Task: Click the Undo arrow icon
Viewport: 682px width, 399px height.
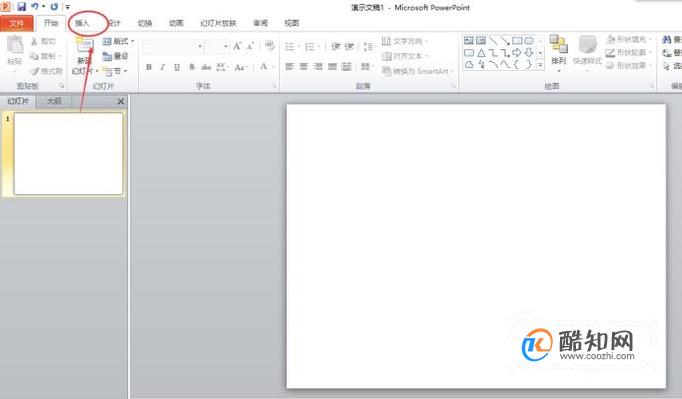Action: (35, 7)
